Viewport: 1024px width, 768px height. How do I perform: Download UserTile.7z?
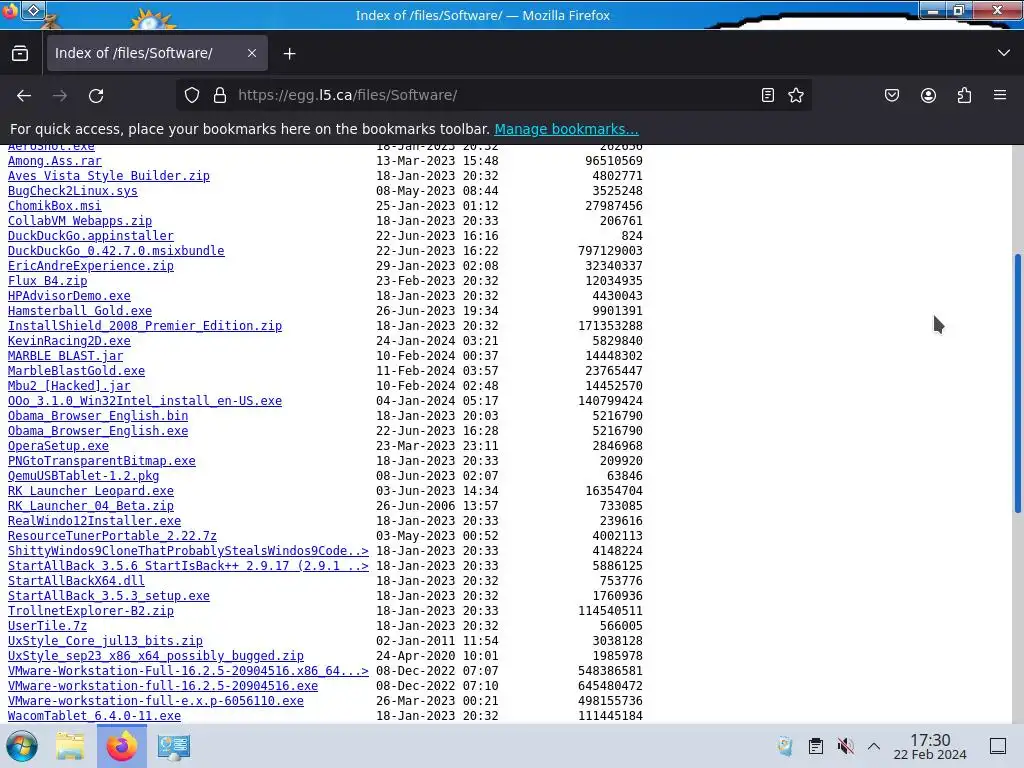click(48, 626)
